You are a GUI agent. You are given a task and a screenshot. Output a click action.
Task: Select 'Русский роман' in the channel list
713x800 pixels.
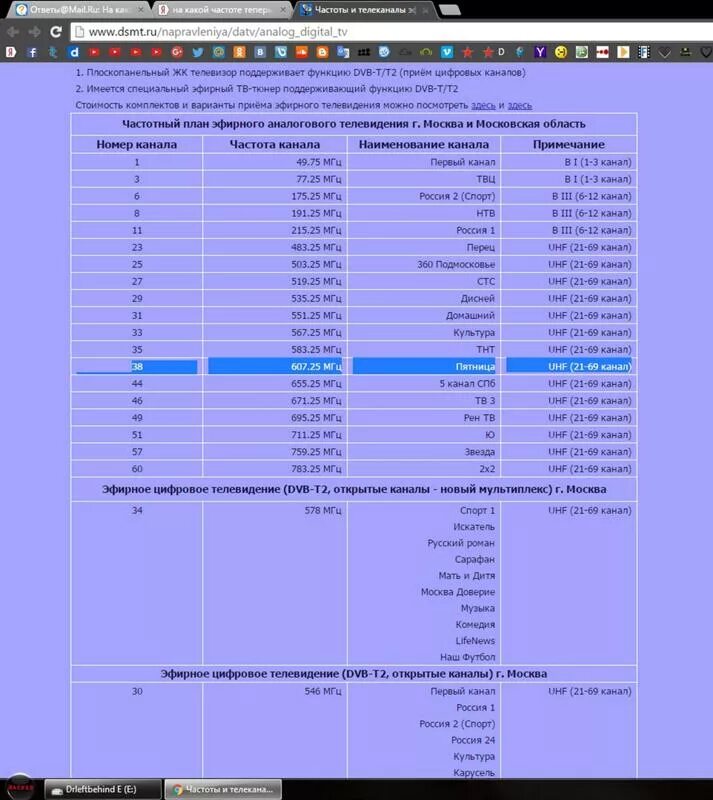461,543
